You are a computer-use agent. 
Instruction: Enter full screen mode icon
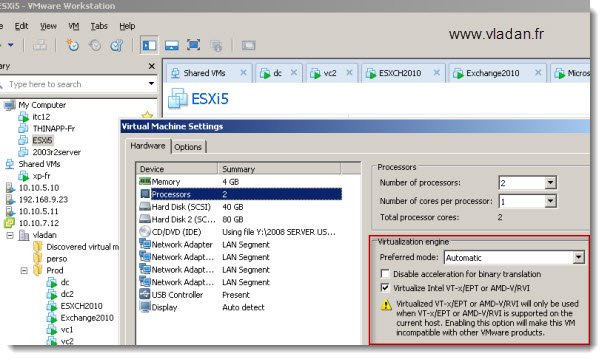(x=193, y=45)
